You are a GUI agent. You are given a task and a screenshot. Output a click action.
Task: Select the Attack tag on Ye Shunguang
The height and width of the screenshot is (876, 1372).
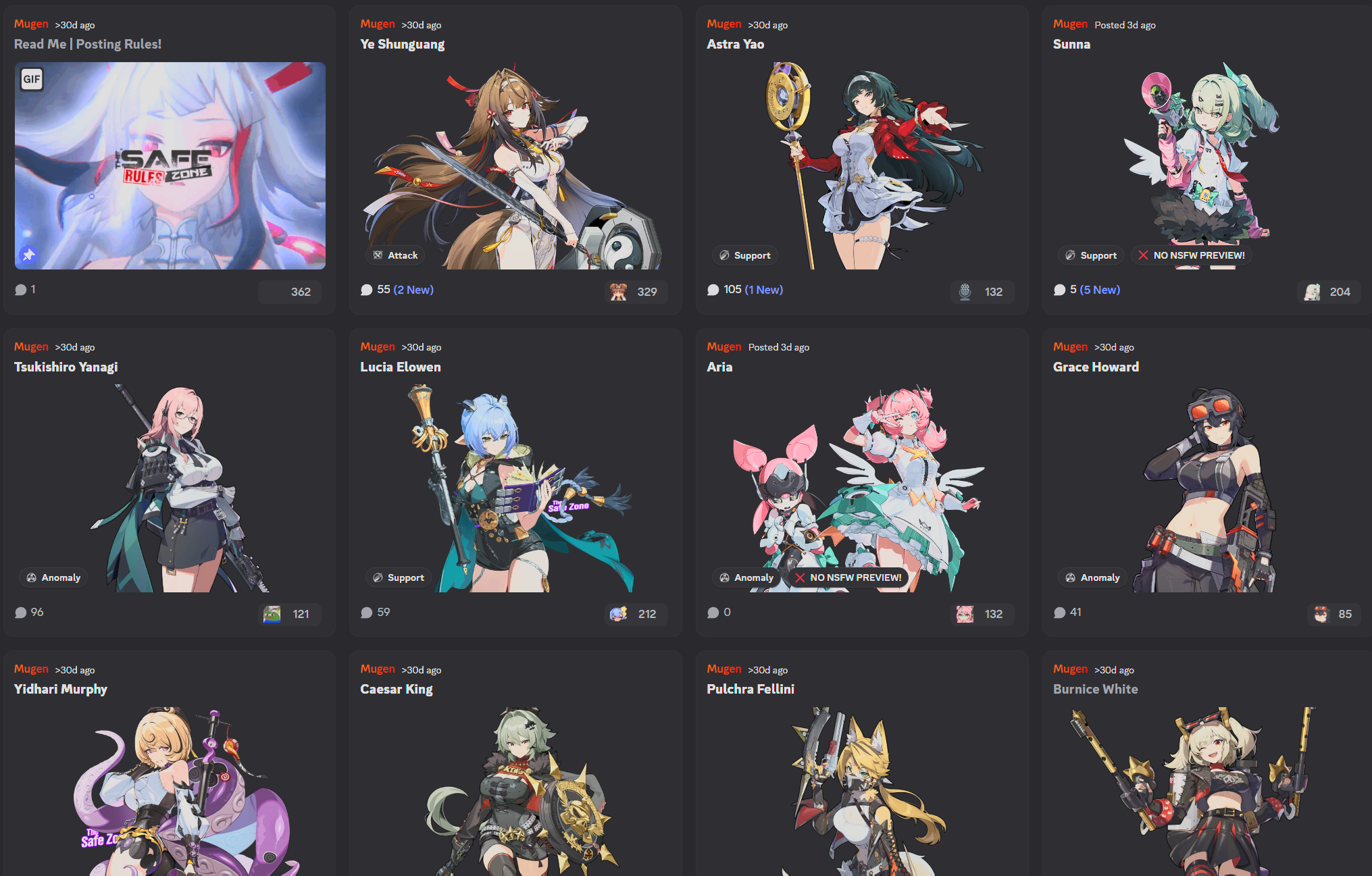click(x=395, y=255)
